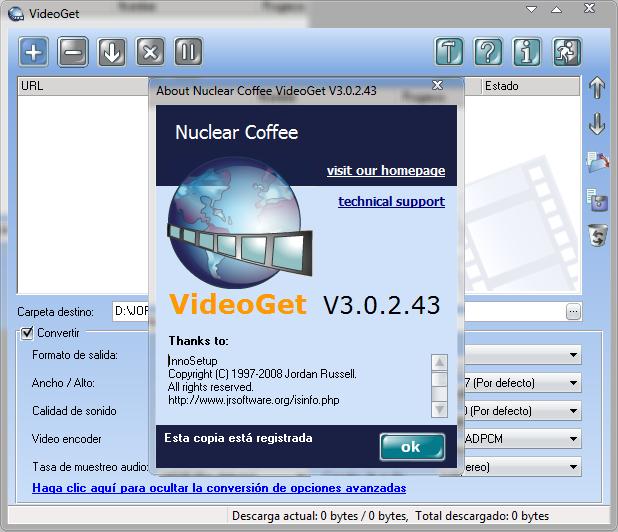Click browse button for Carpeta destino

coord(573,312)
